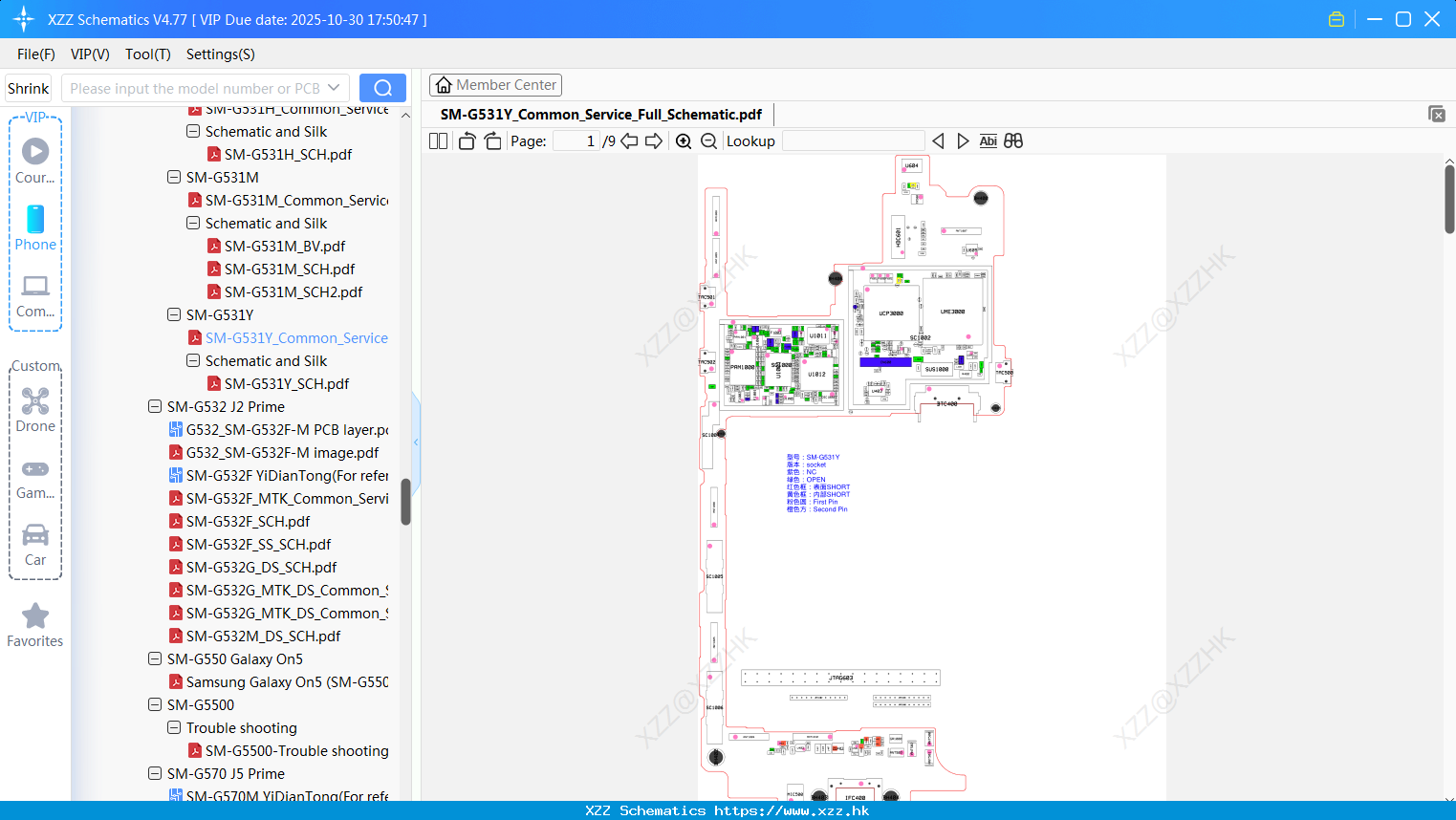Toggle case-sensitive search with Abi icon
Viewport: 1456px width, 820px height.
[988, 140]
